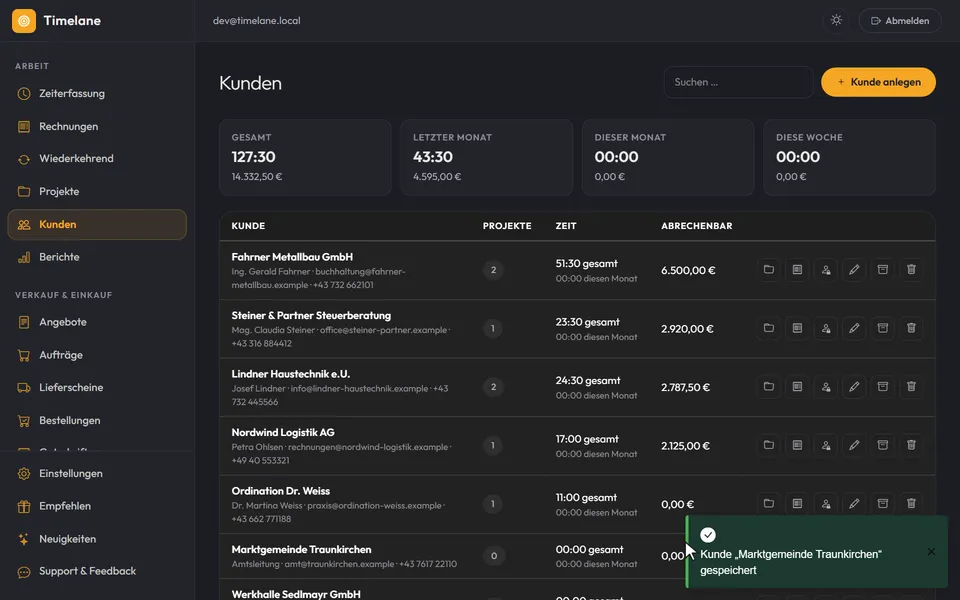Go to Angebote in the sidebar
The width and height of the screenshot is (960, 600).
click(97, 322)
